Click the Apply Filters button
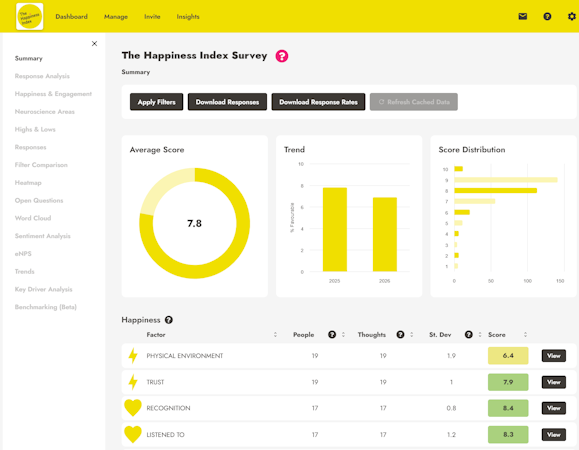This screenshot has height=450, width=579. (157, 102)
